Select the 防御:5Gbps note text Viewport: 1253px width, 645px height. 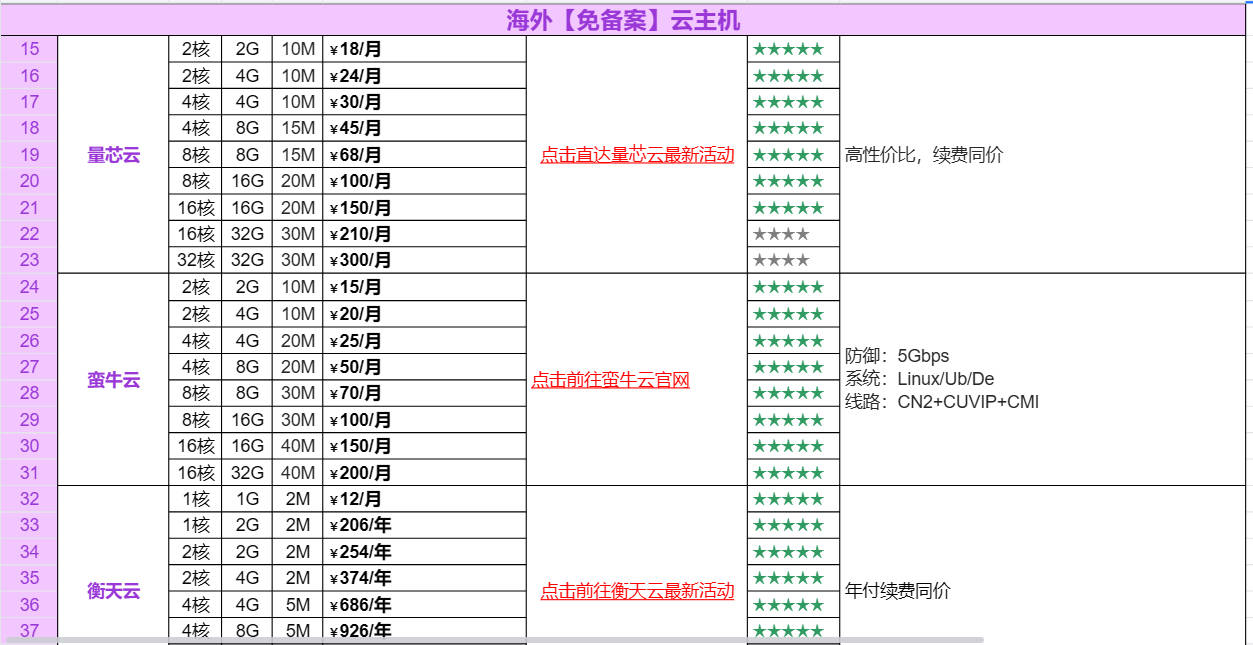(x=897, y=356)
